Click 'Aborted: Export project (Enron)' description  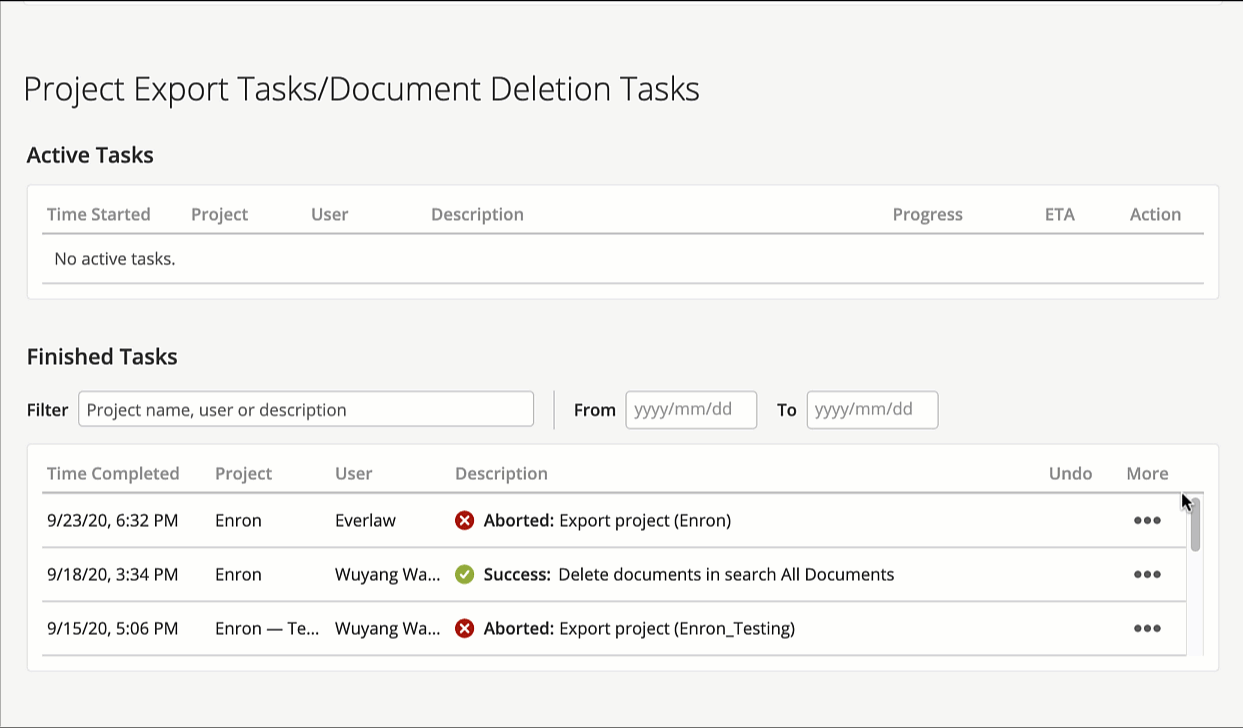[607, 520]
